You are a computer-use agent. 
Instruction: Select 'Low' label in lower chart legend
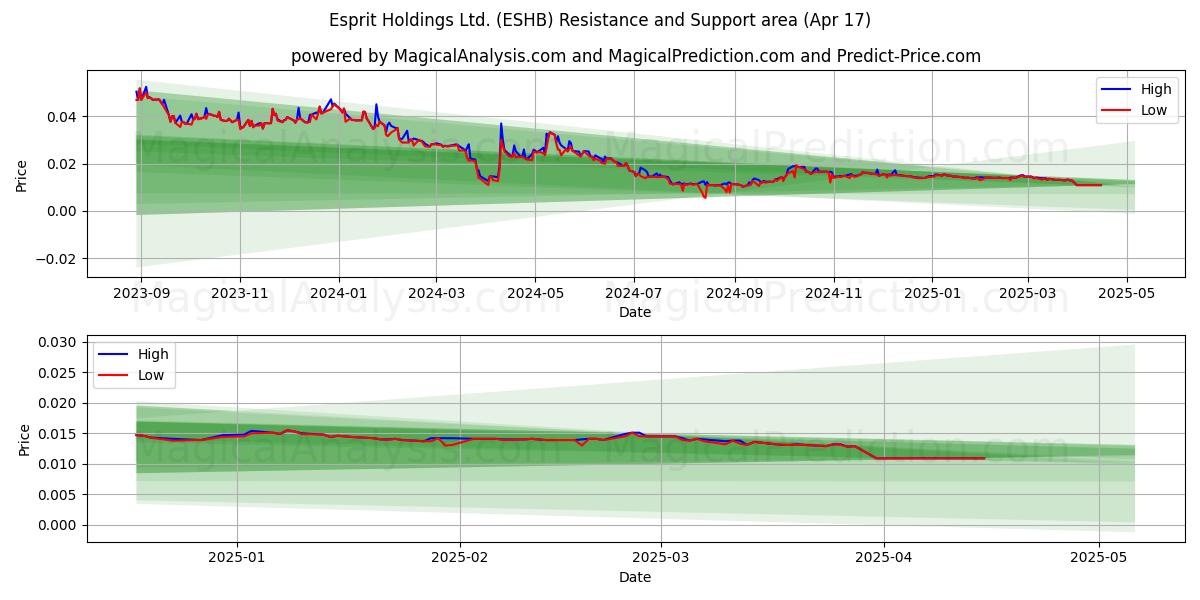(x=151, y=375)
